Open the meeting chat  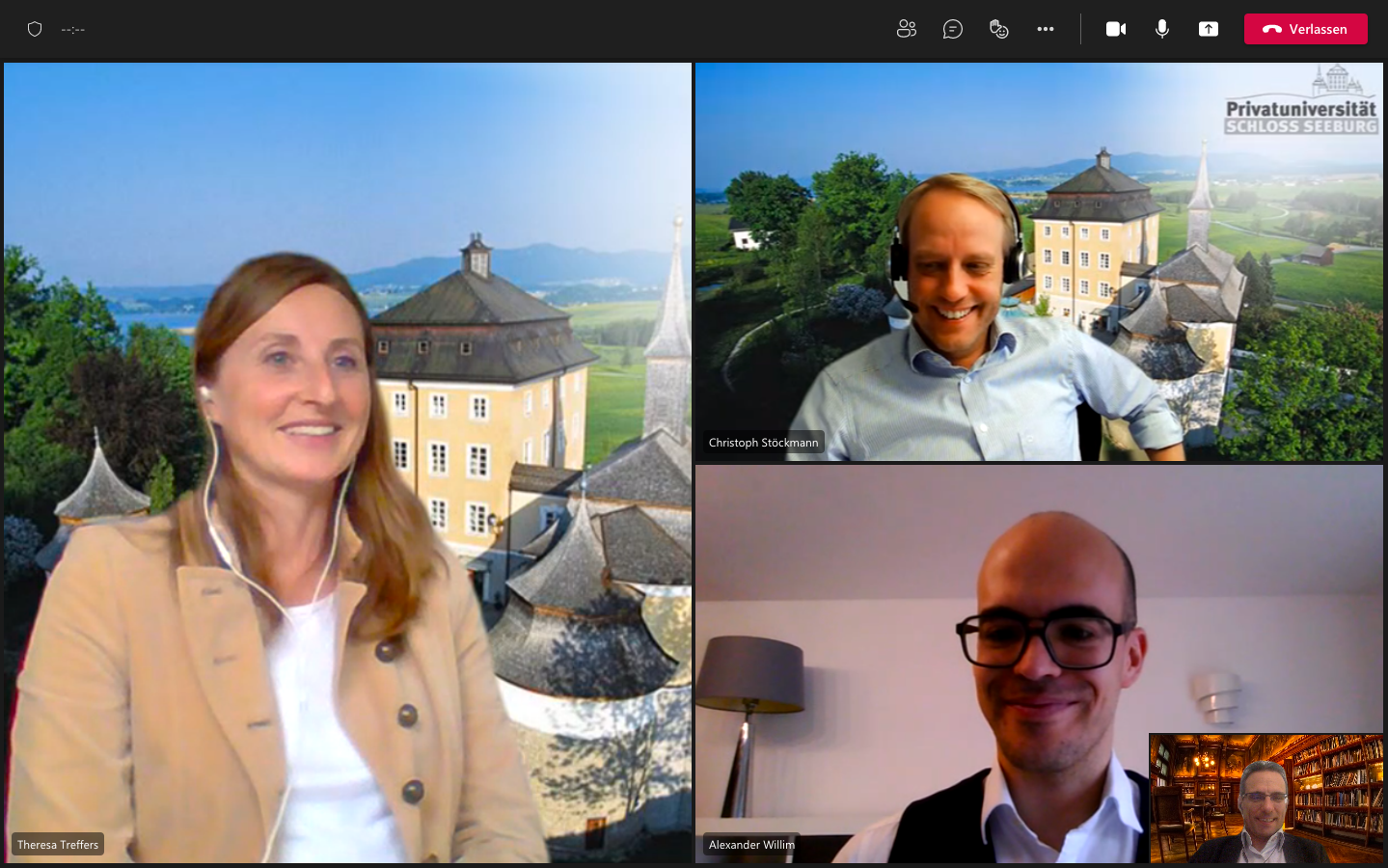tap(952, 29)
